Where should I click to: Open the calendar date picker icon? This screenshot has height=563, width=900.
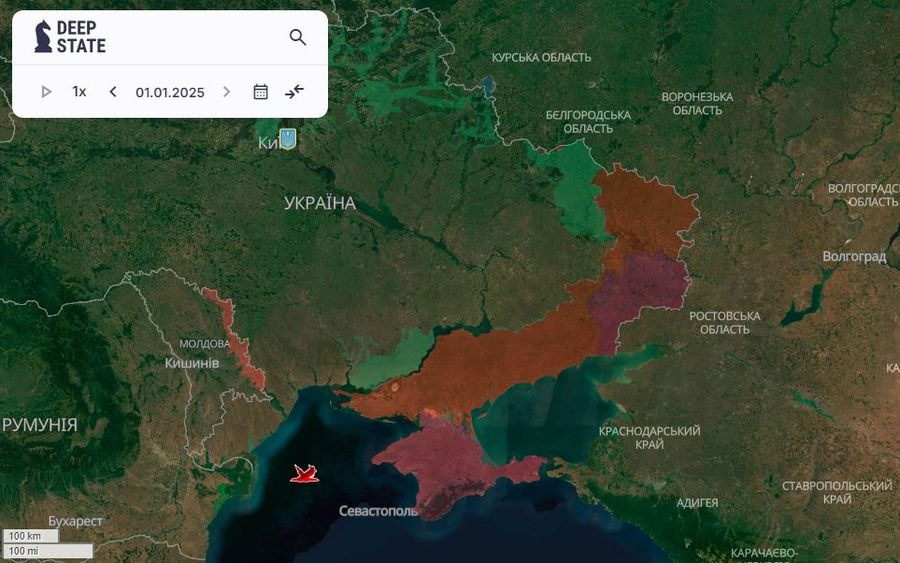click(x=261, y=92)
